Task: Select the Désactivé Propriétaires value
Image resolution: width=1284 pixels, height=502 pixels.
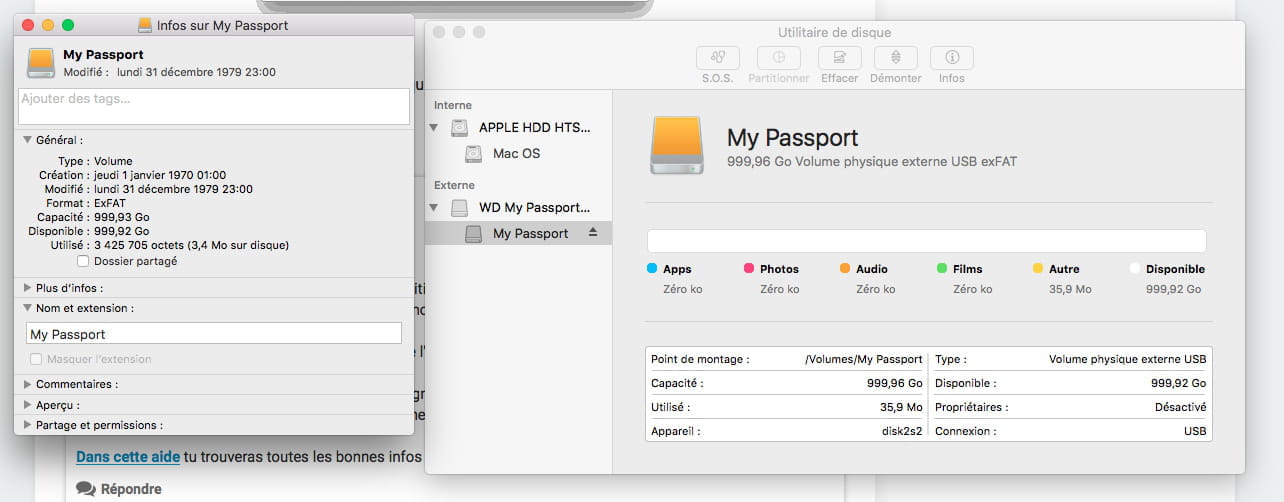Action: pos(1179,407)
